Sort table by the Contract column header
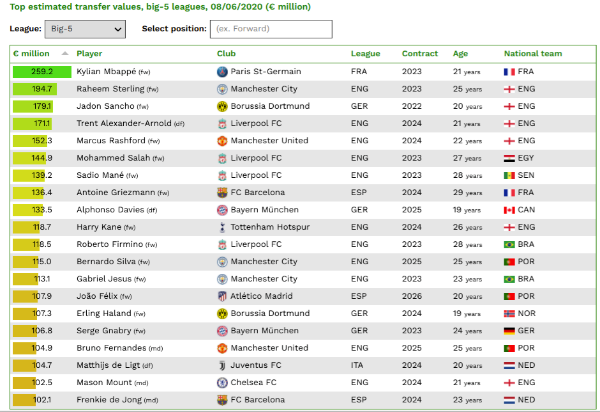The image size is (600, 412). click(420, 54)
